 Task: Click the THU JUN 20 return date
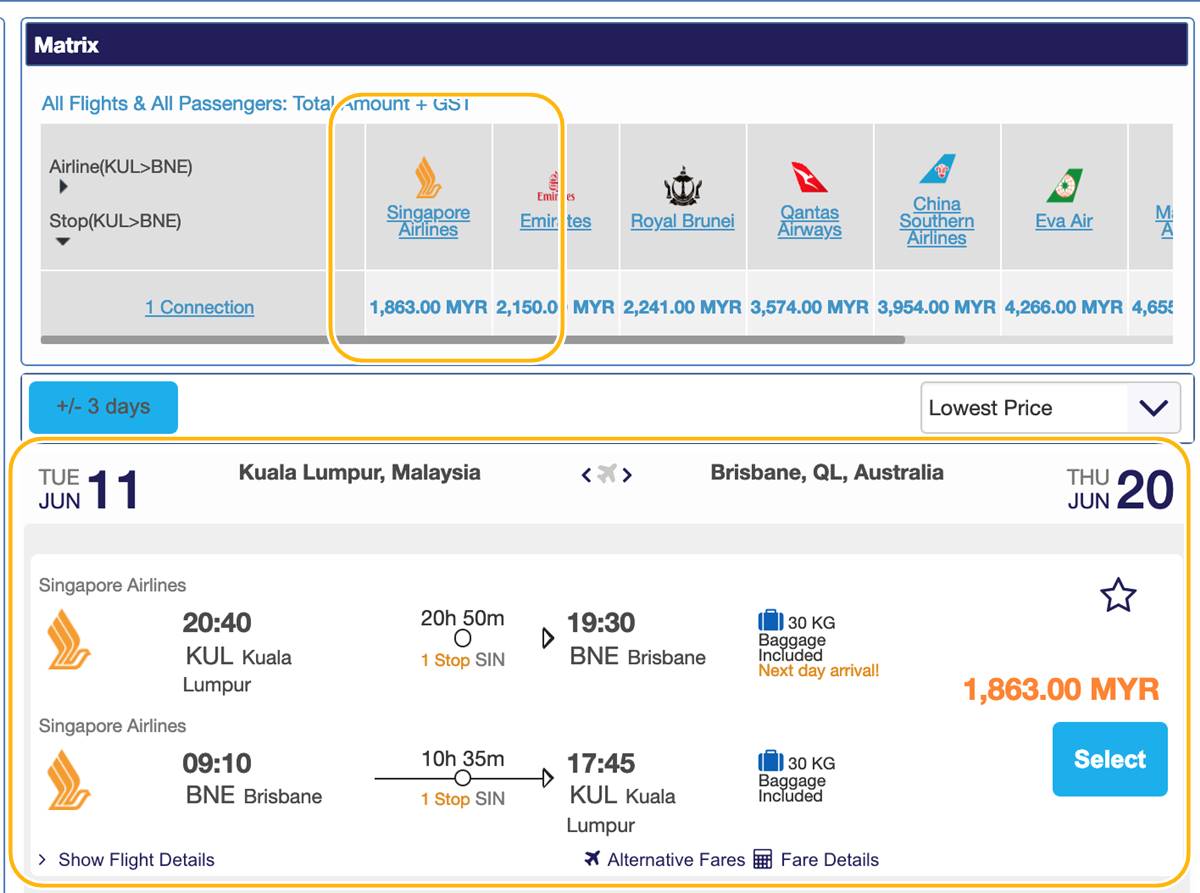(1120, 489)
